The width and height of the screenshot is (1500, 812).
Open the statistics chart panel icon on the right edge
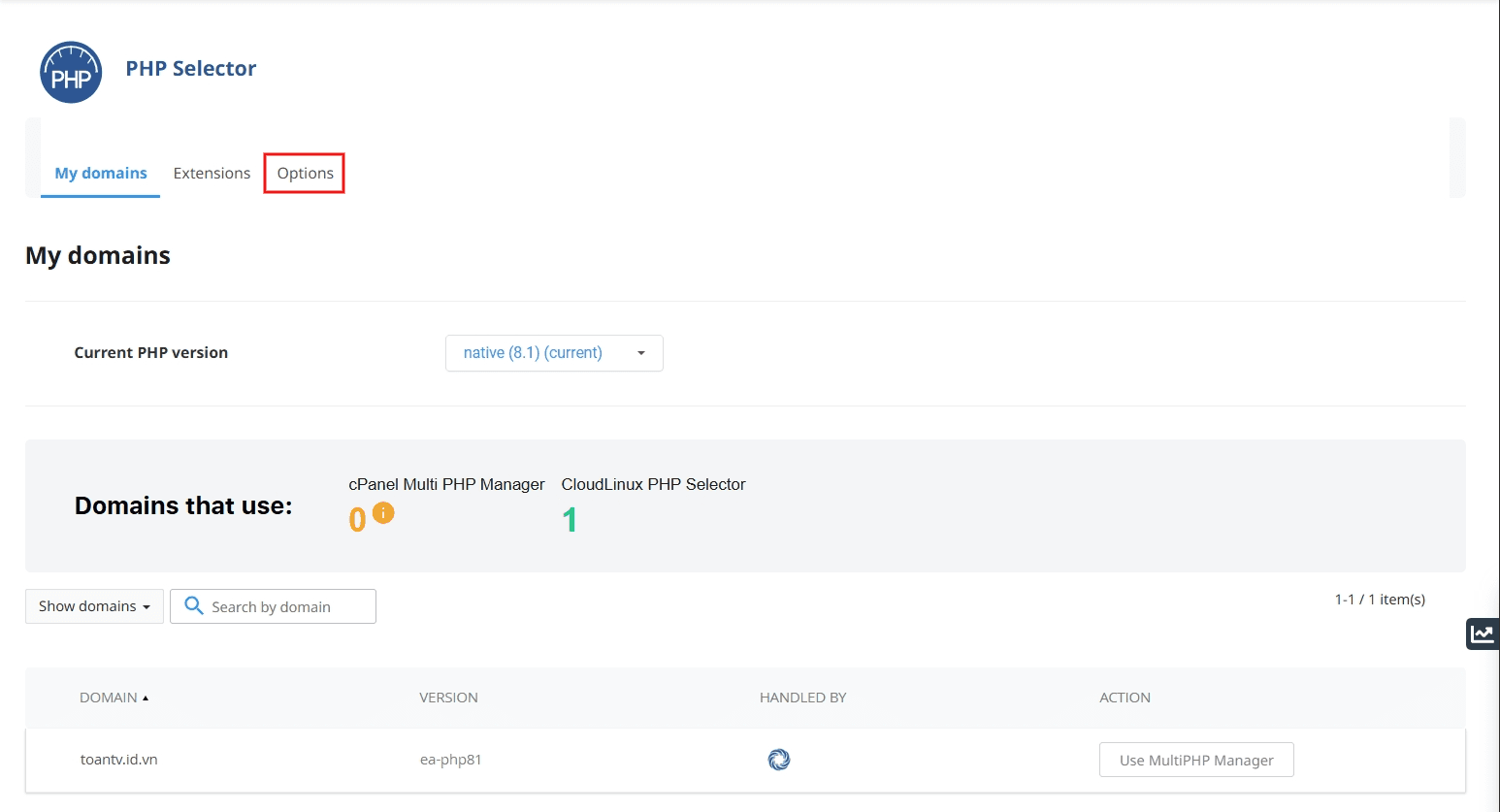point(1483,633)
